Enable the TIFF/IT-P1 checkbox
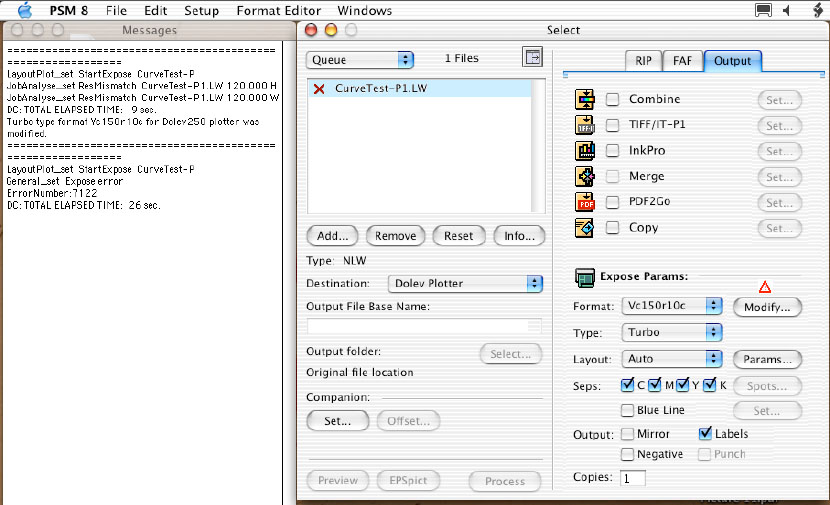830x505 pixels. click(612, 125)
